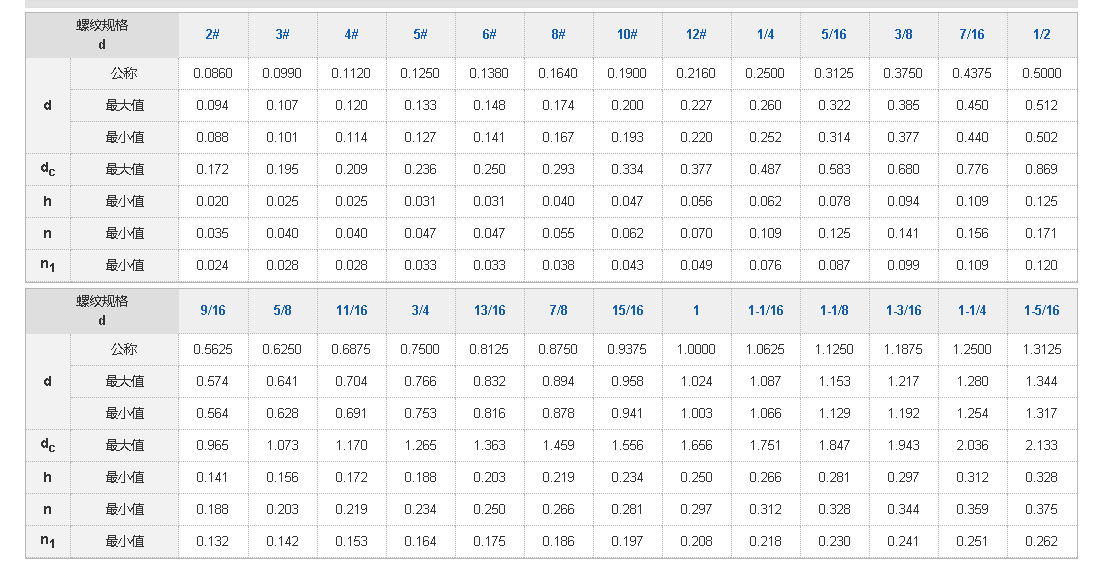Select the 1-1/8 thread size link
This screenshot has height=562, width=1099.
(x=834, y=311)
